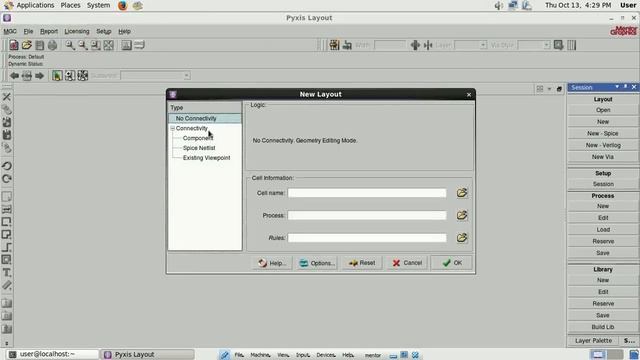Click the green selection mode icon
The image size is (640, 360).
pos(57,76)
